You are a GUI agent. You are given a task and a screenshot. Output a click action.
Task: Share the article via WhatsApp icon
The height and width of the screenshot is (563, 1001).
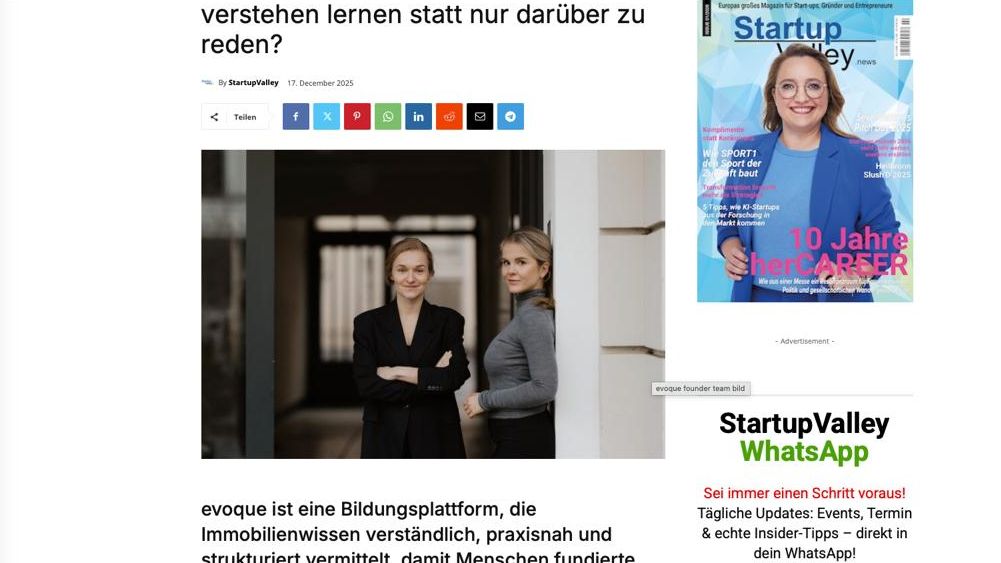click(x=388, y=116)
